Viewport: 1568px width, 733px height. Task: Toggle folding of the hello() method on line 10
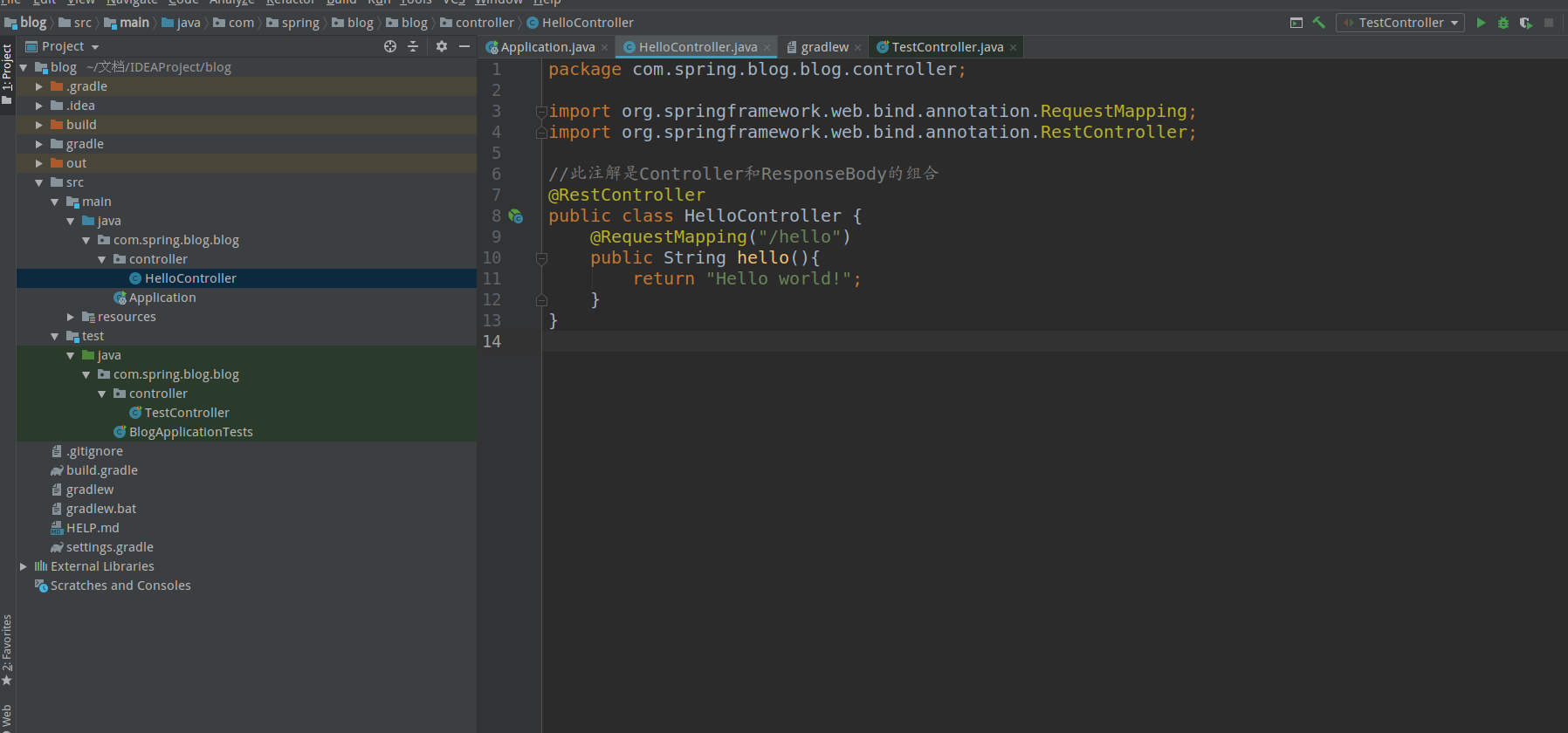click(541, 258)
